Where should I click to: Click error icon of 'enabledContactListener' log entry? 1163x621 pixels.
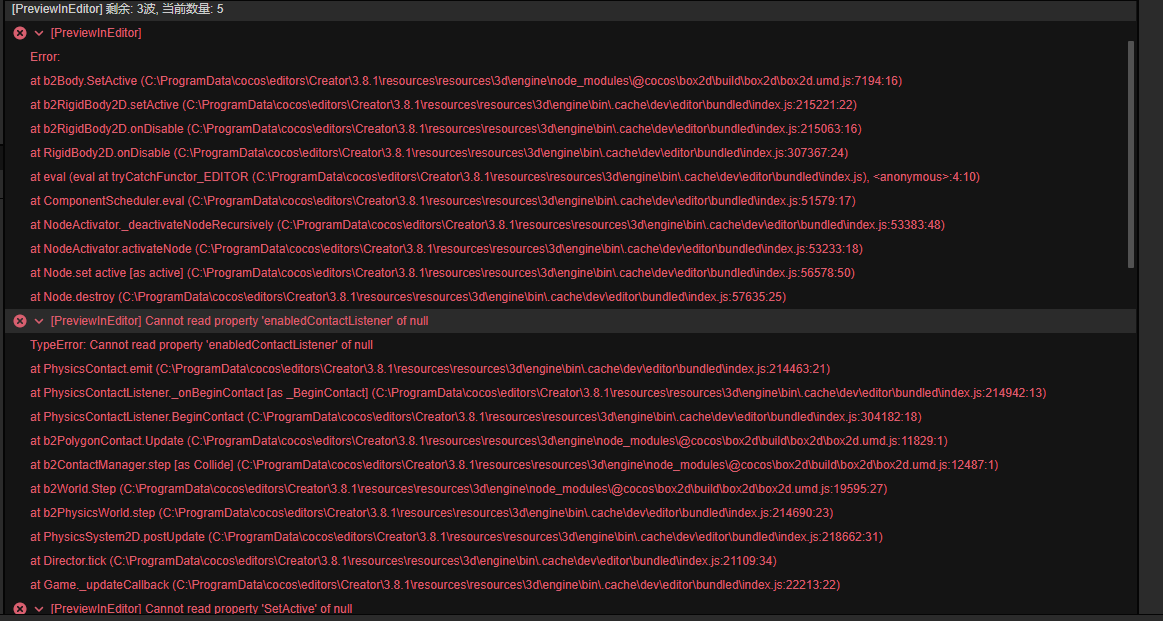20,321
